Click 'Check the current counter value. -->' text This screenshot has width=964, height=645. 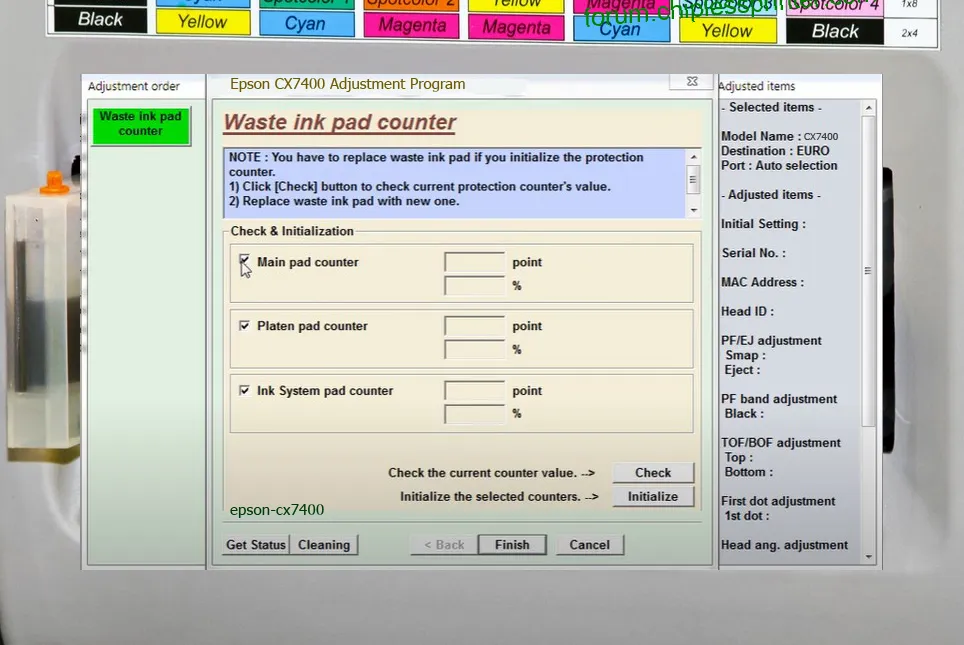coord(492,473)
